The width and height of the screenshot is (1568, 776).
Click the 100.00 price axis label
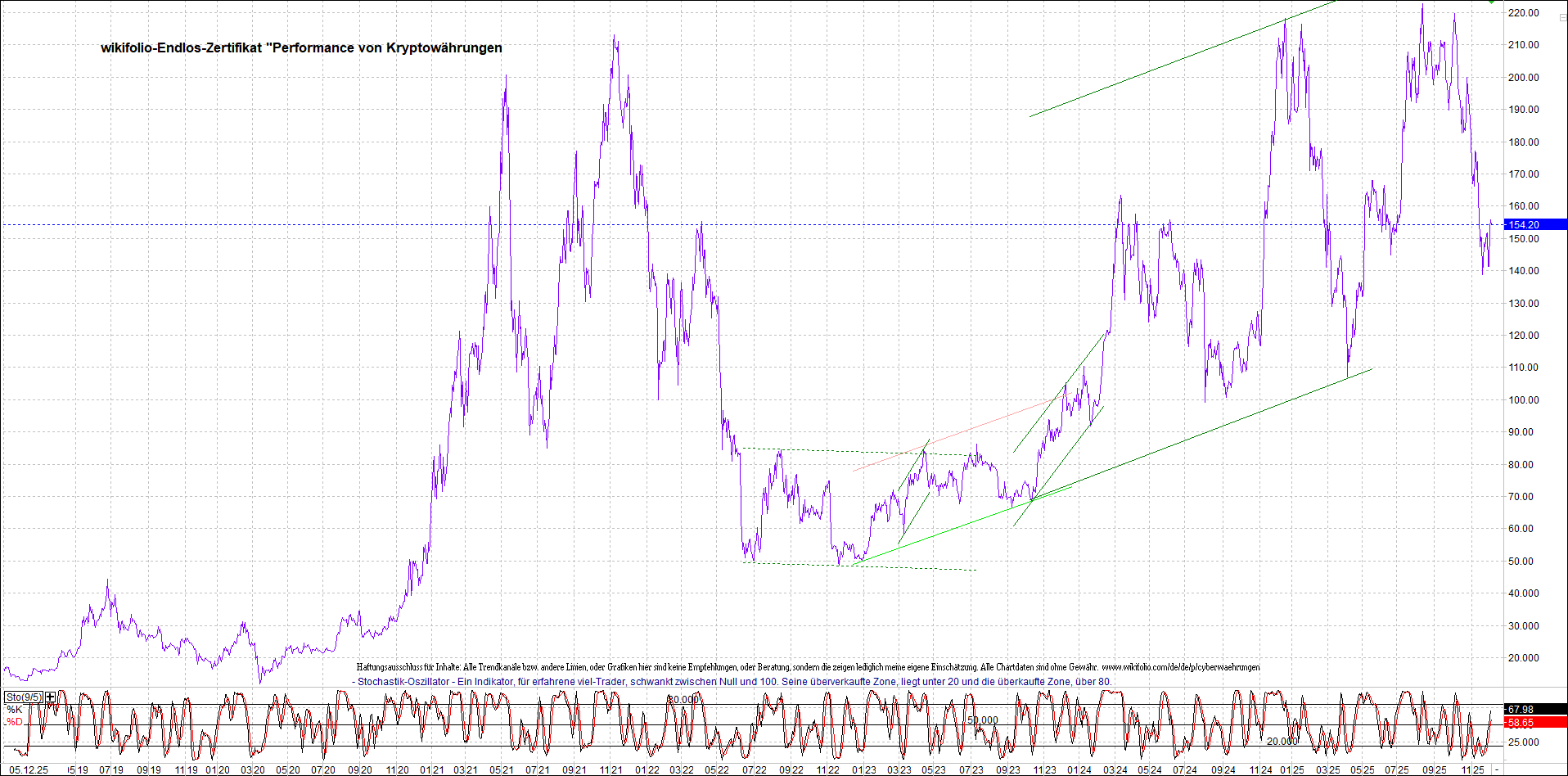(1523, 400)
